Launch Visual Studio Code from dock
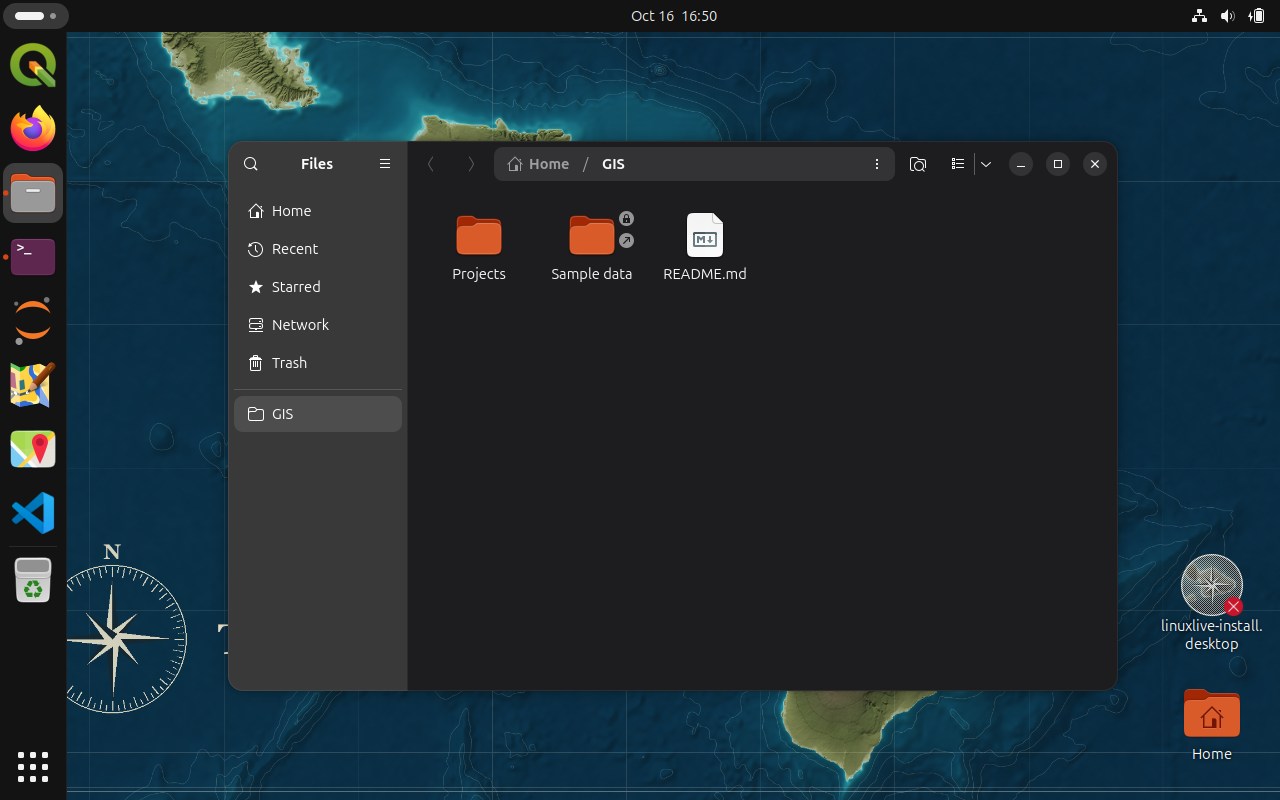 click(x=33, y=513)
